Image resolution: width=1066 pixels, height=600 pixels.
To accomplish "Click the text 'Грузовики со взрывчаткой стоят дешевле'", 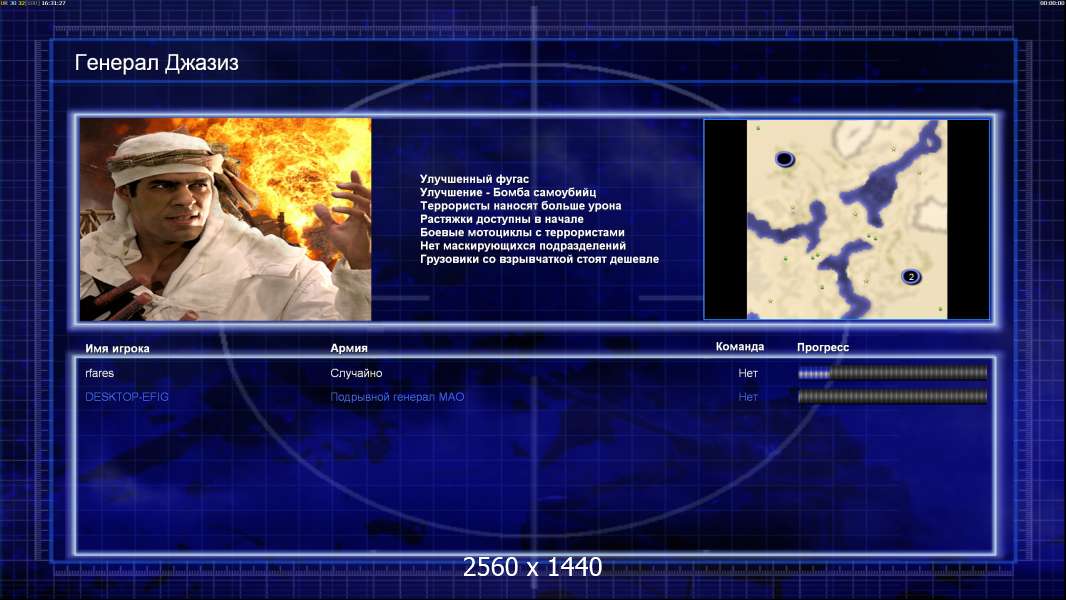I will (539, 259).
